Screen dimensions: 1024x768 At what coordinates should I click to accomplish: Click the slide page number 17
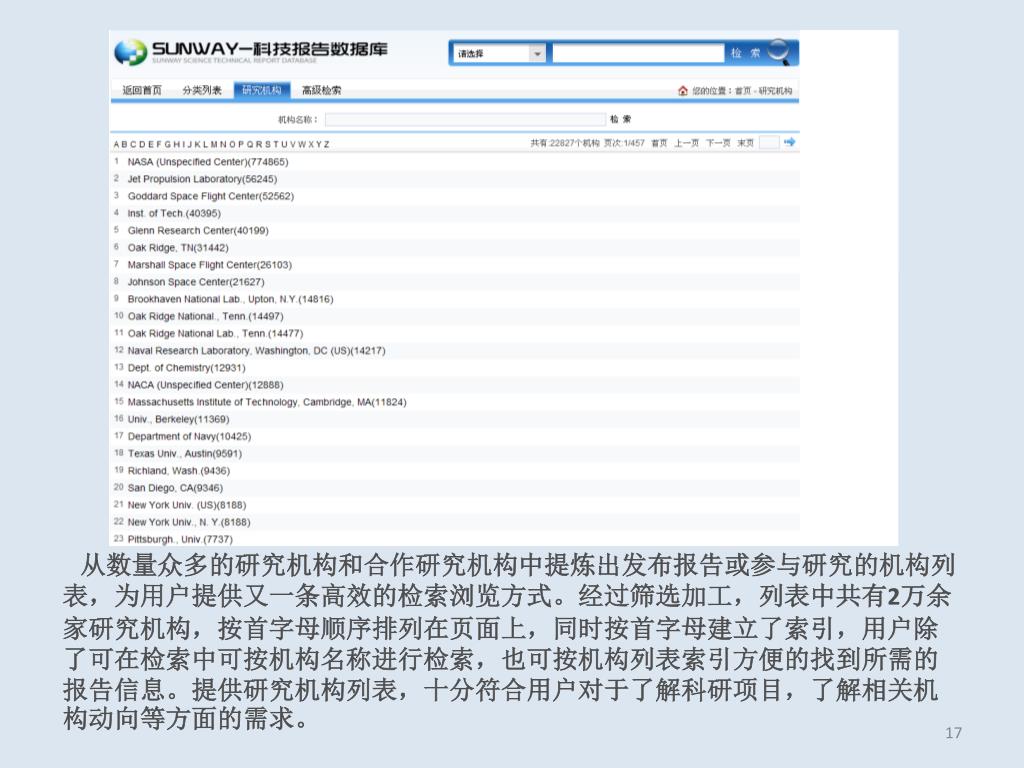click(x=953, y=733)
